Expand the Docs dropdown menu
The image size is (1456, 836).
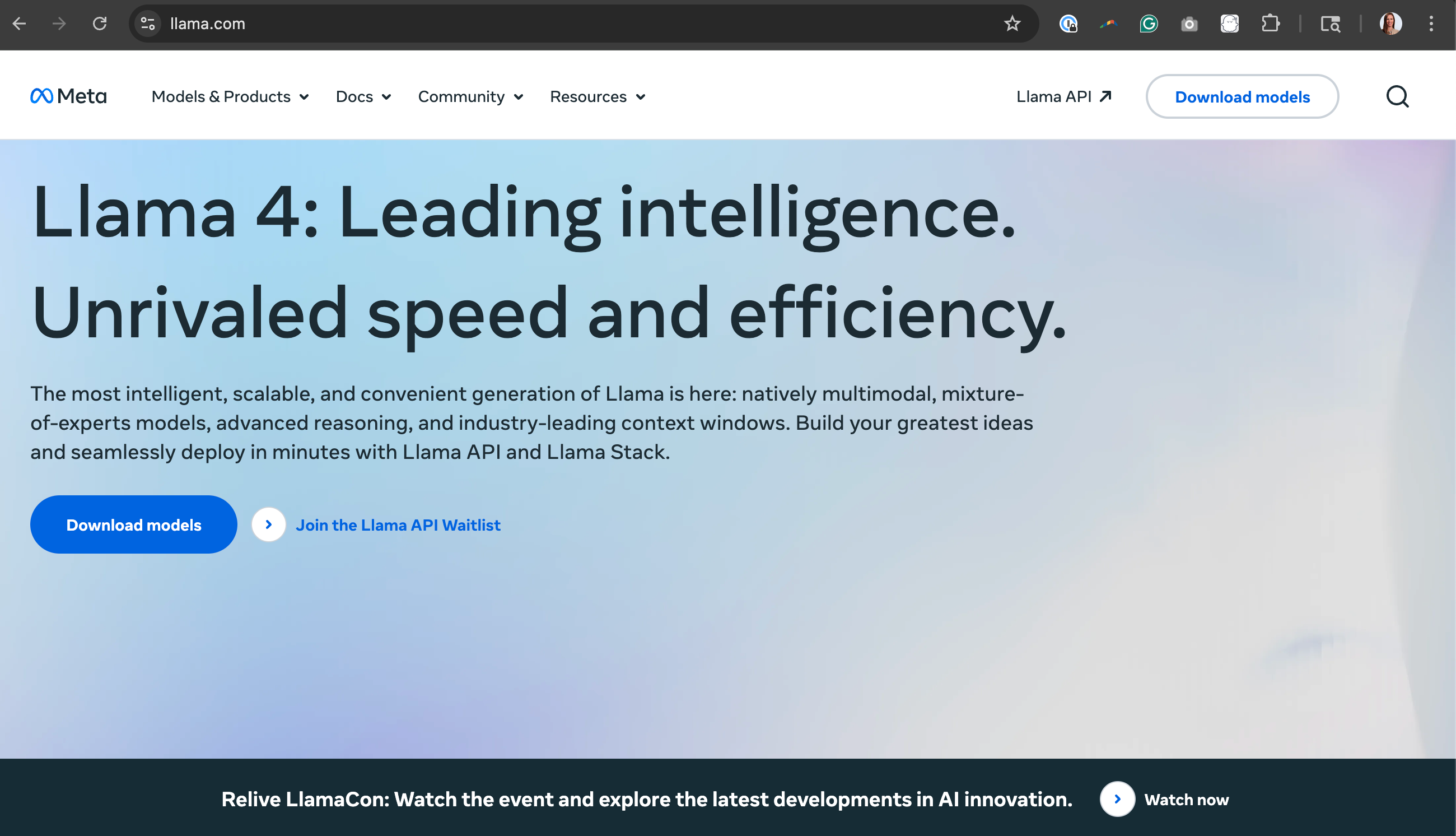[x=363, y=96]
